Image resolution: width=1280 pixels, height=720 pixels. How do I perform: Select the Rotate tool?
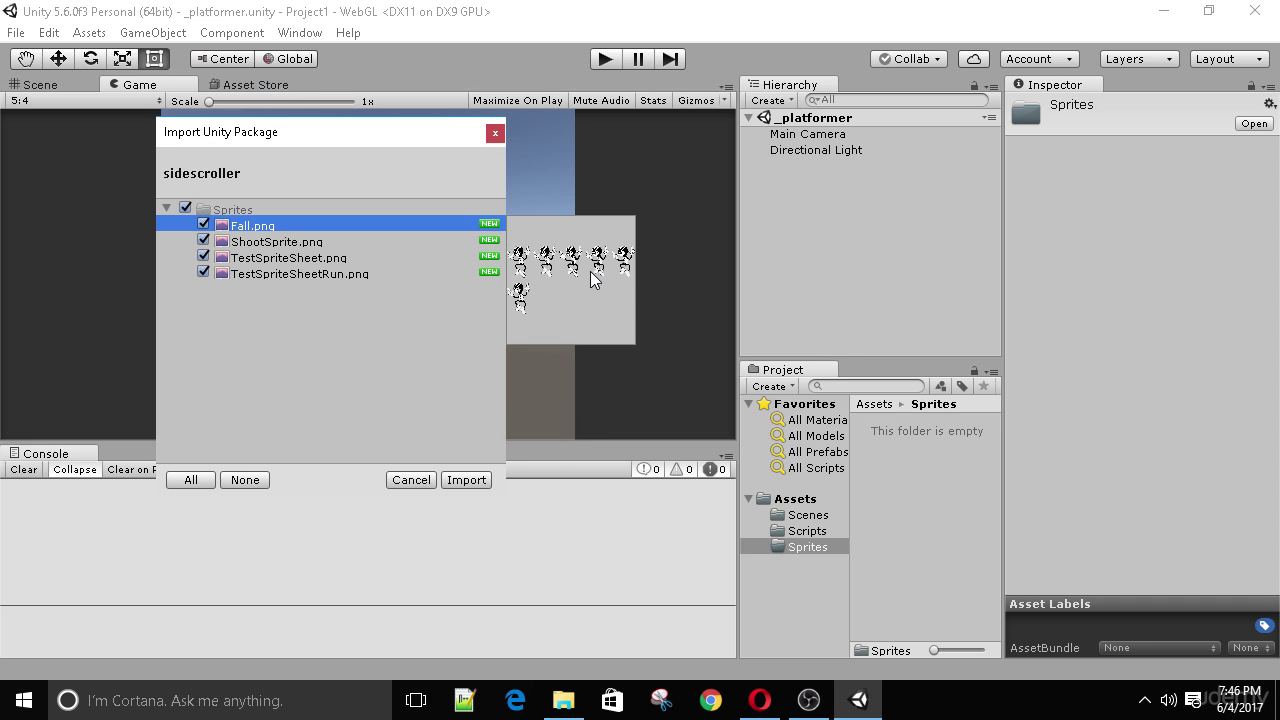pyautogui.click(x=90, y=59)
